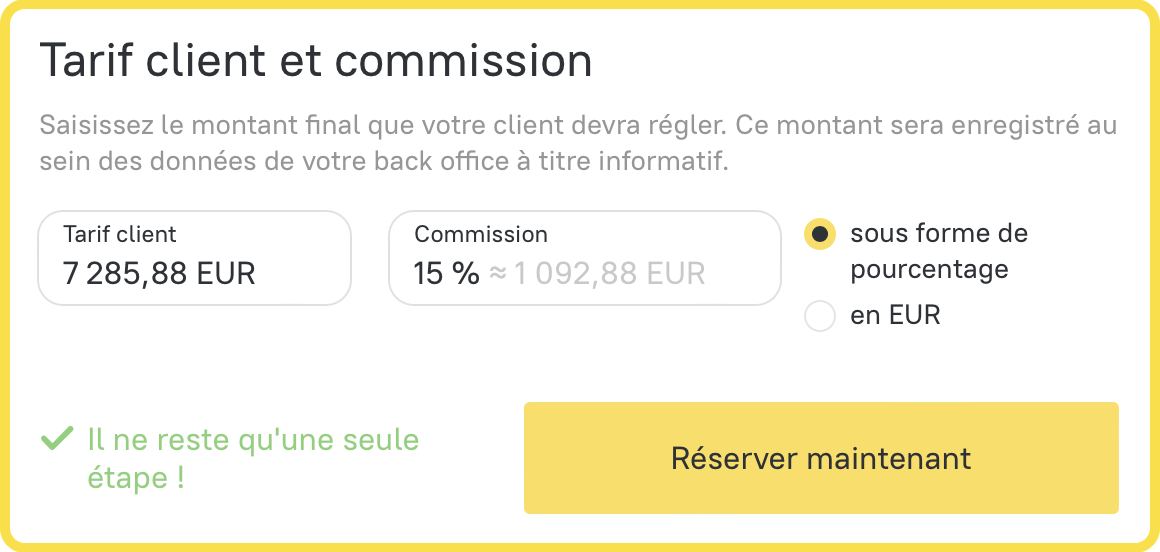Image resolution: width=1160 pixels, height=552 pixels.
Task: Focus the Tarif client input field
Action: [194, 258]
